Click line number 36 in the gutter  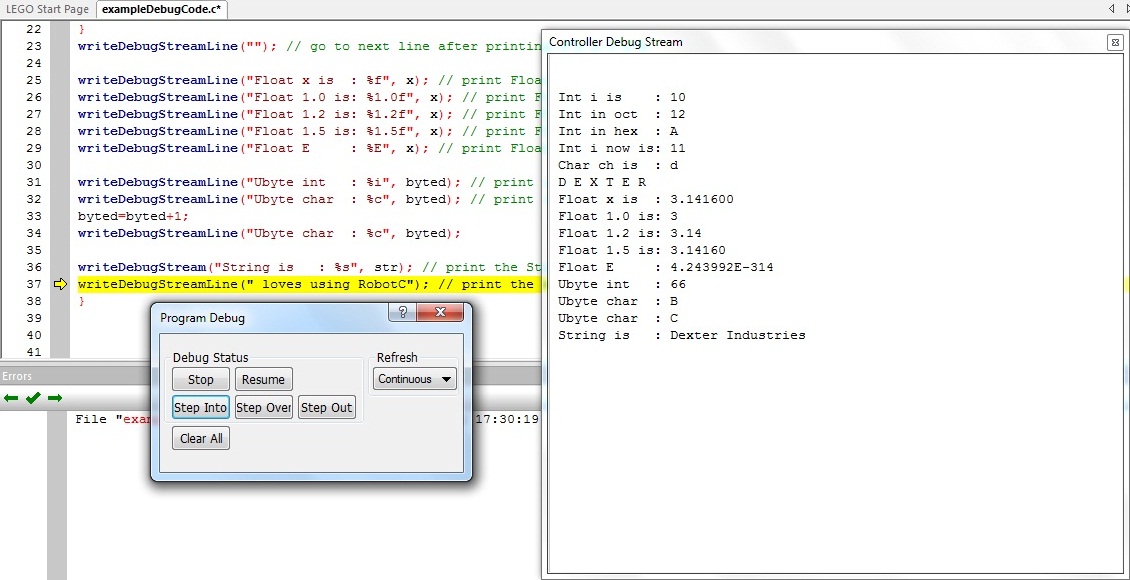coord(34,267)
